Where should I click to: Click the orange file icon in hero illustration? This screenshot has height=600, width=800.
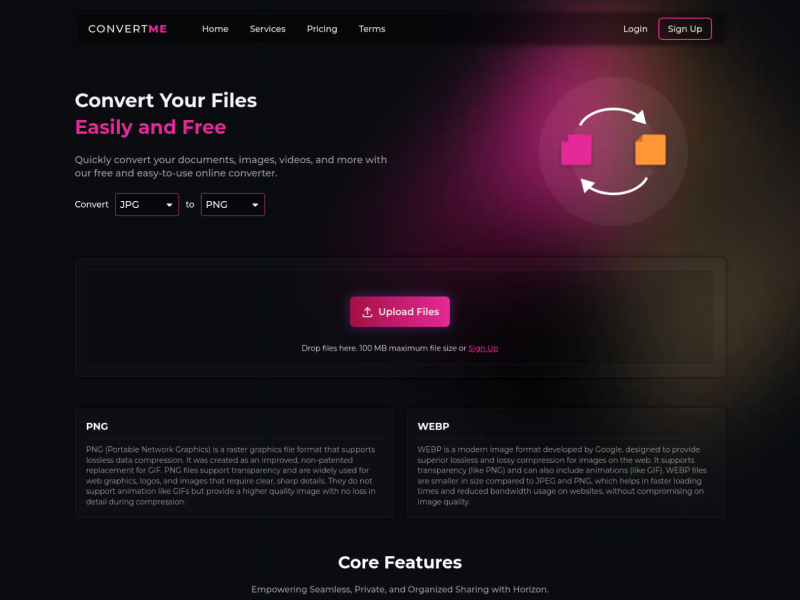coord(650,149)
